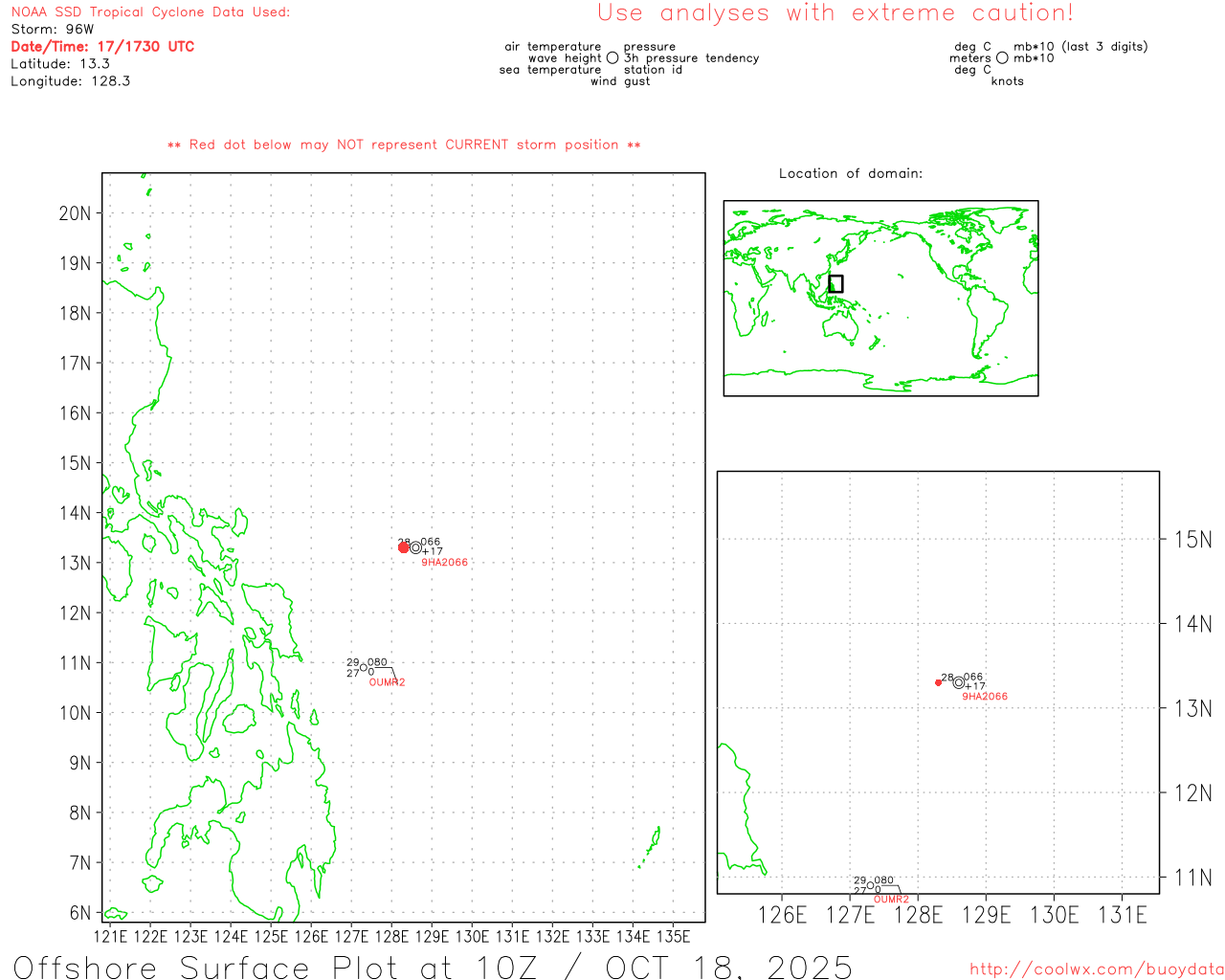Screen dimensions: 1225x980
Task: Click the 'Storm: 96W' text
Action: 53,30
